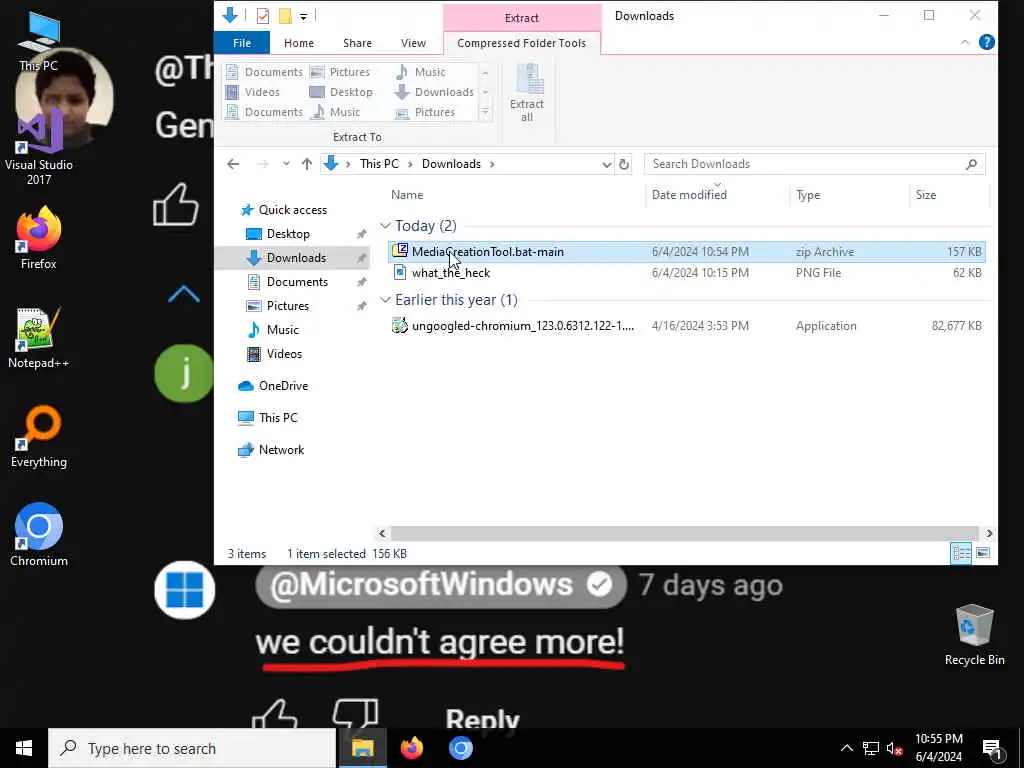The image size is (1024, 768).
Task: Open Notepad++ desktop shortcut
Action: [39, 338]
